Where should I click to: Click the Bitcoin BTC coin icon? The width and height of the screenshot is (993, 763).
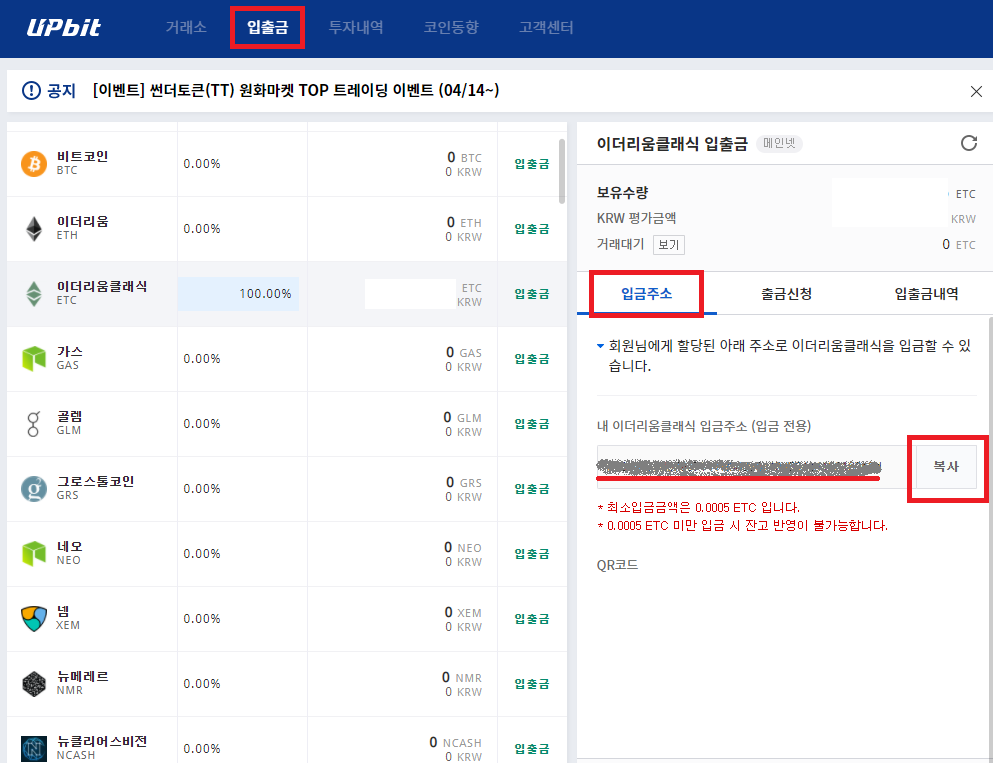34,163
